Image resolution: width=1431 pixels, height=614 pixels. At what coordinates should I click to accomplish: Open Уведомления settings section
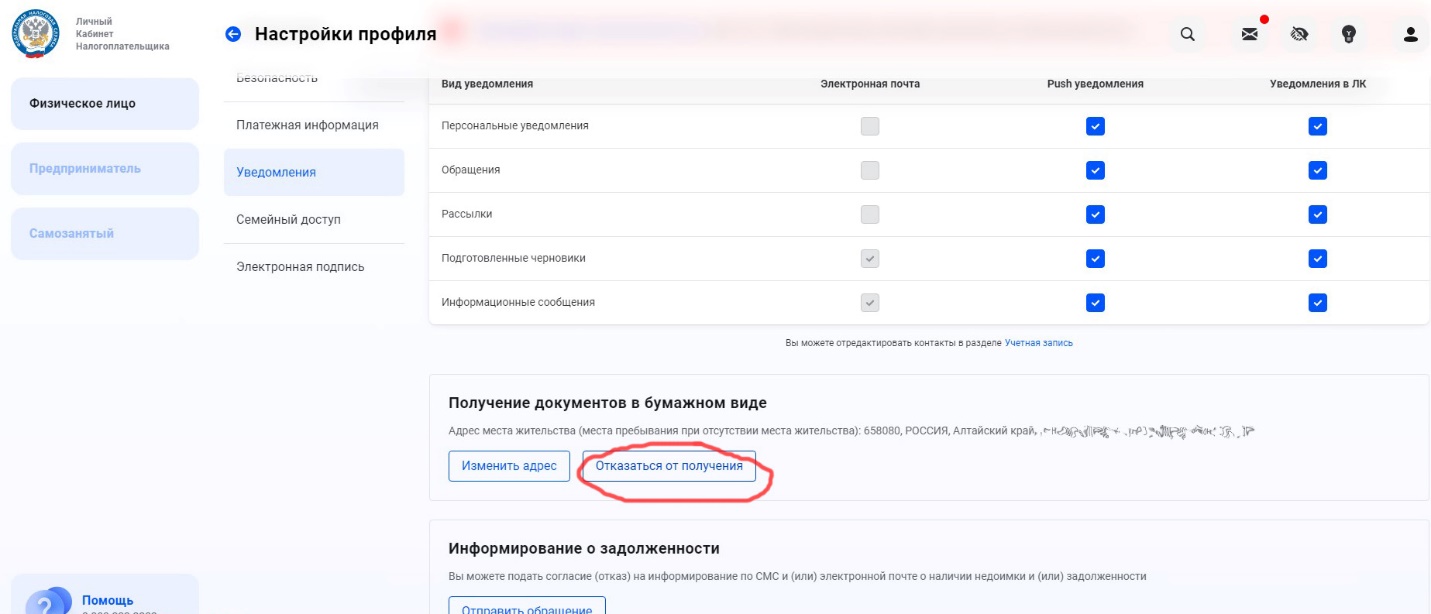314,172
